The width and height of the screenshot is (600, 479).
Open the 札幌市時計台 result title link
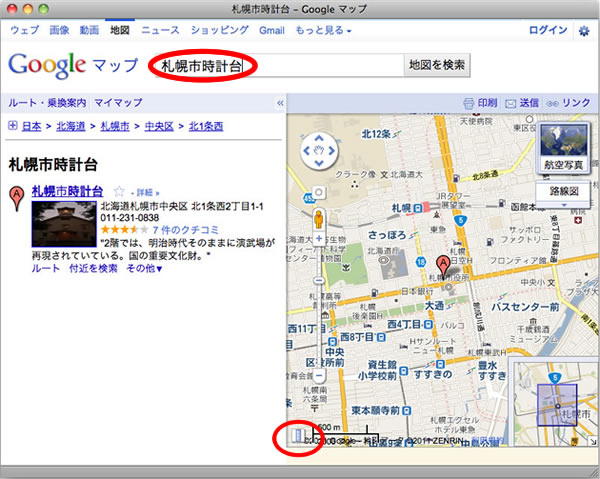[x=67, y=191]
